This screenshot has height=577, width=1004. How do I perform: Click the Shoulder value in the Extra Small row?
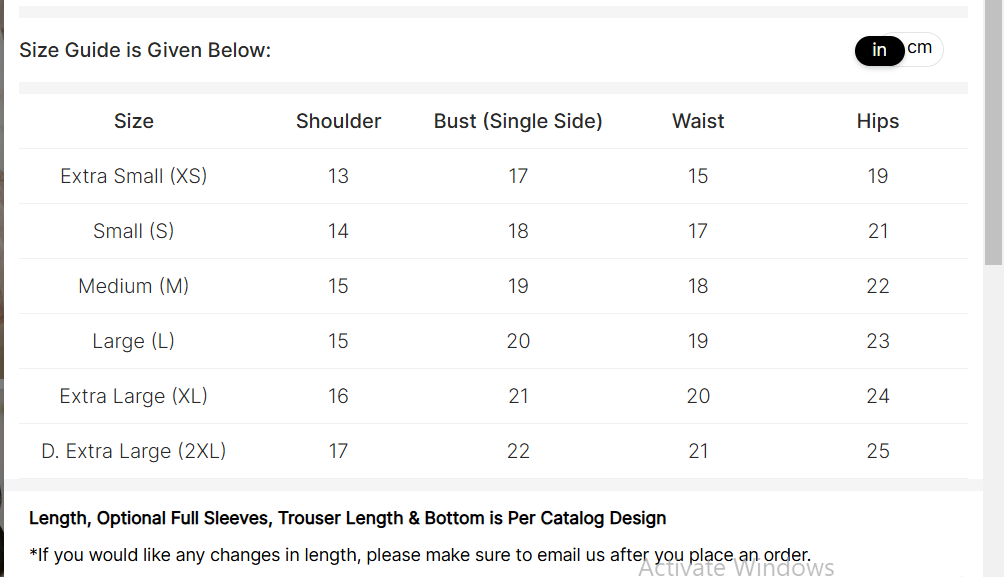(x=338, y=176)
